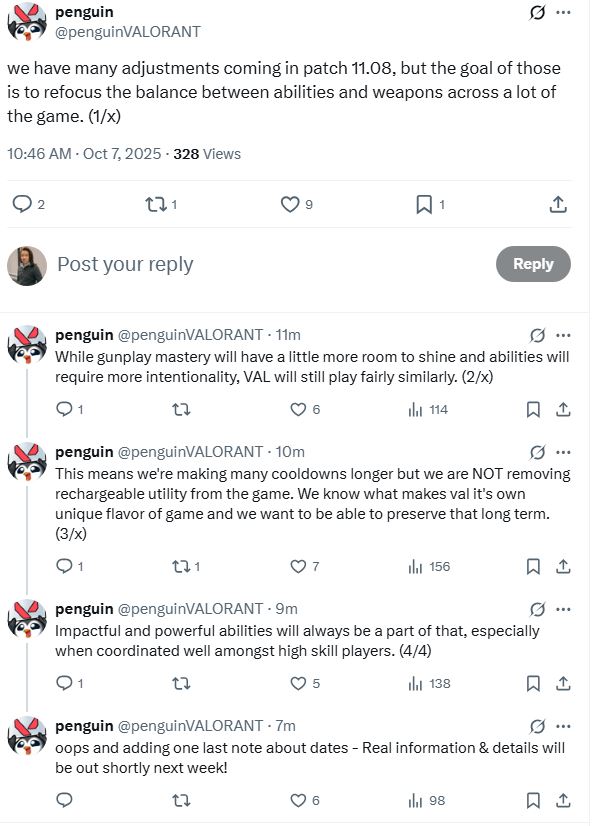View analytics of the (3/x) reply
609x826 pixels.
click(415, 566)
